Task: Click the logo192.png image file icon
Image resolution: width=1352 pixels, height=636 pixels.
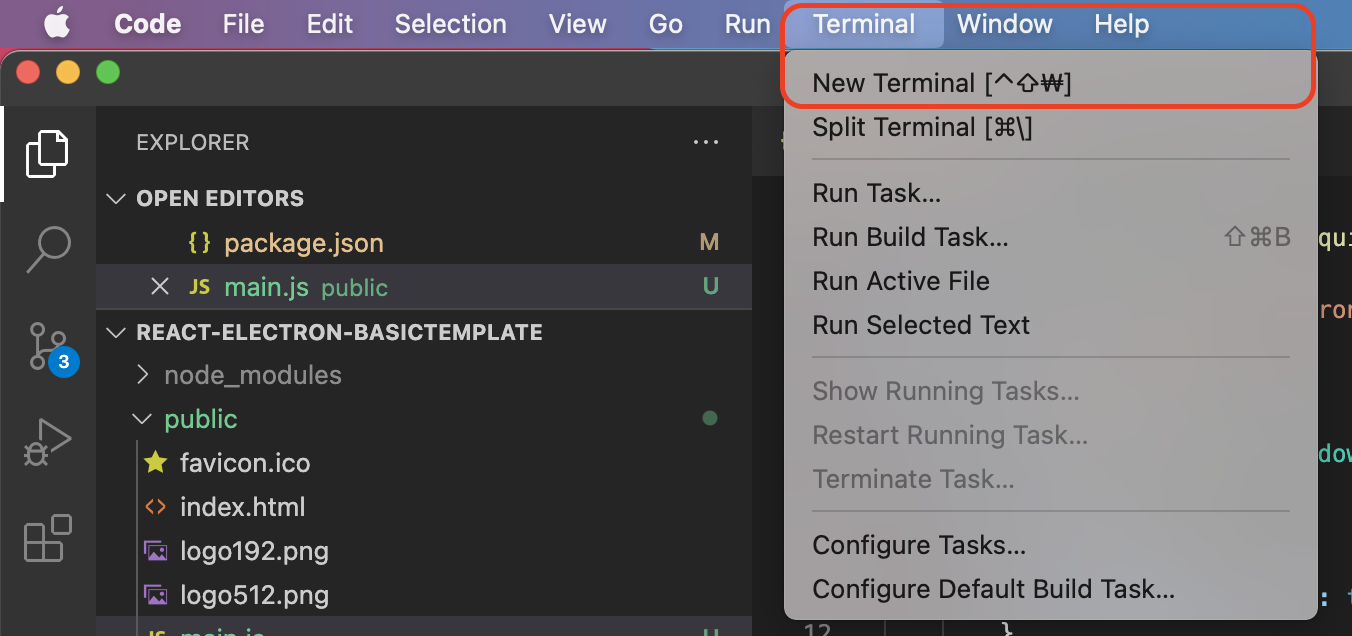Action: (x=155, y=551)
